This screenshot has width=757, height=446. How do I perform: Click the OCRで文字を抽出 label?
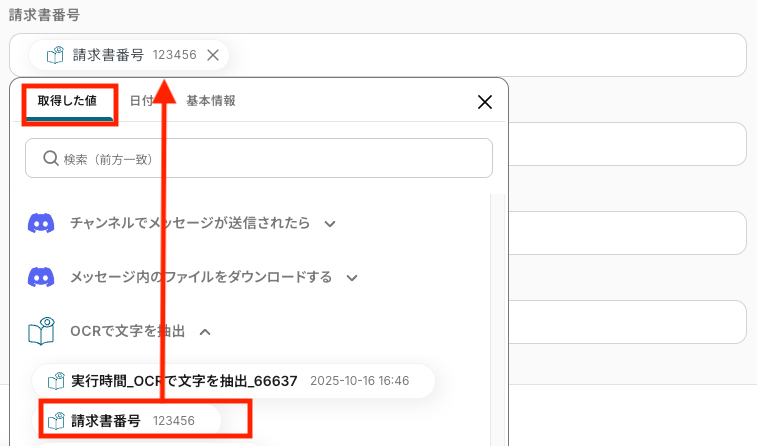(128, 331)
